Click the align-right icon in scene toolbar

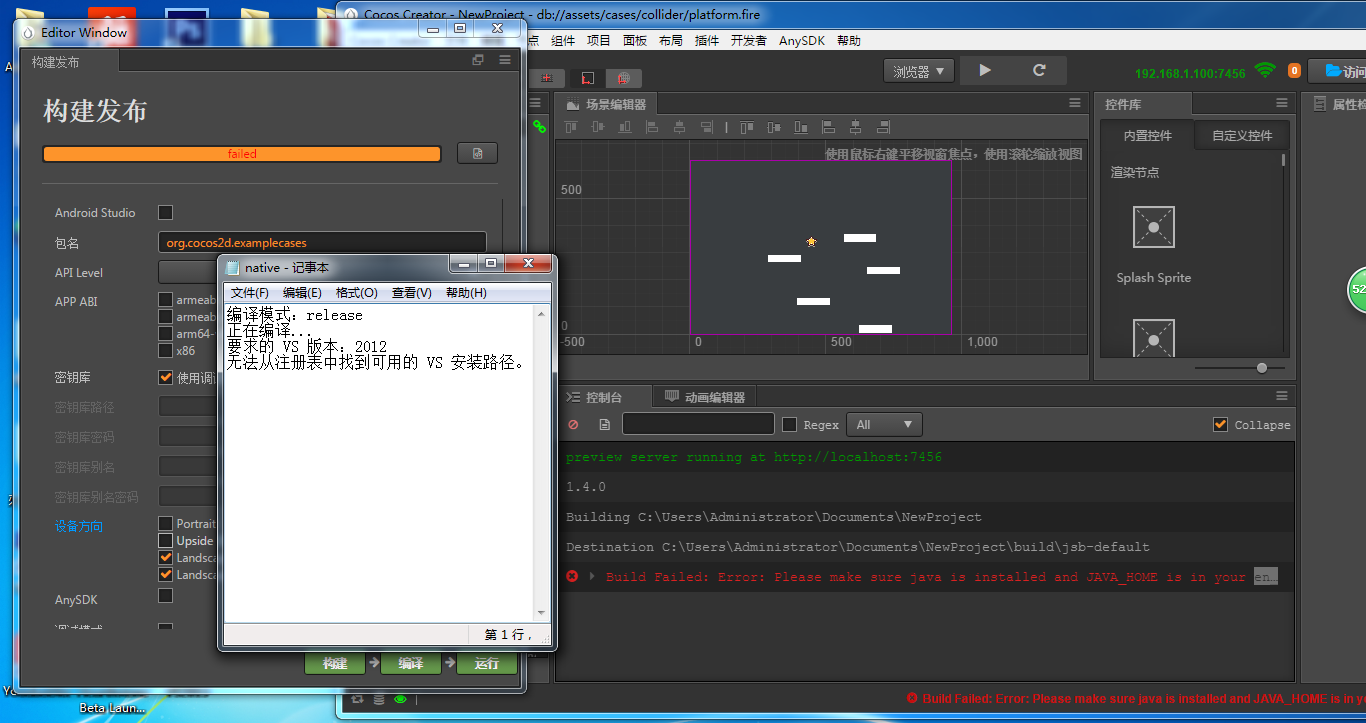(x=706, y=127)
